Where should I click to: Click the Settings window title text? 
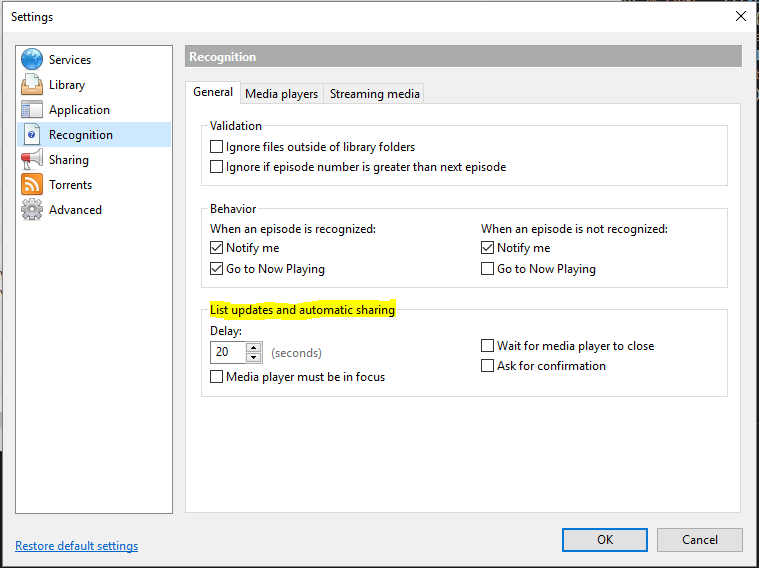[x=32, y=17]
